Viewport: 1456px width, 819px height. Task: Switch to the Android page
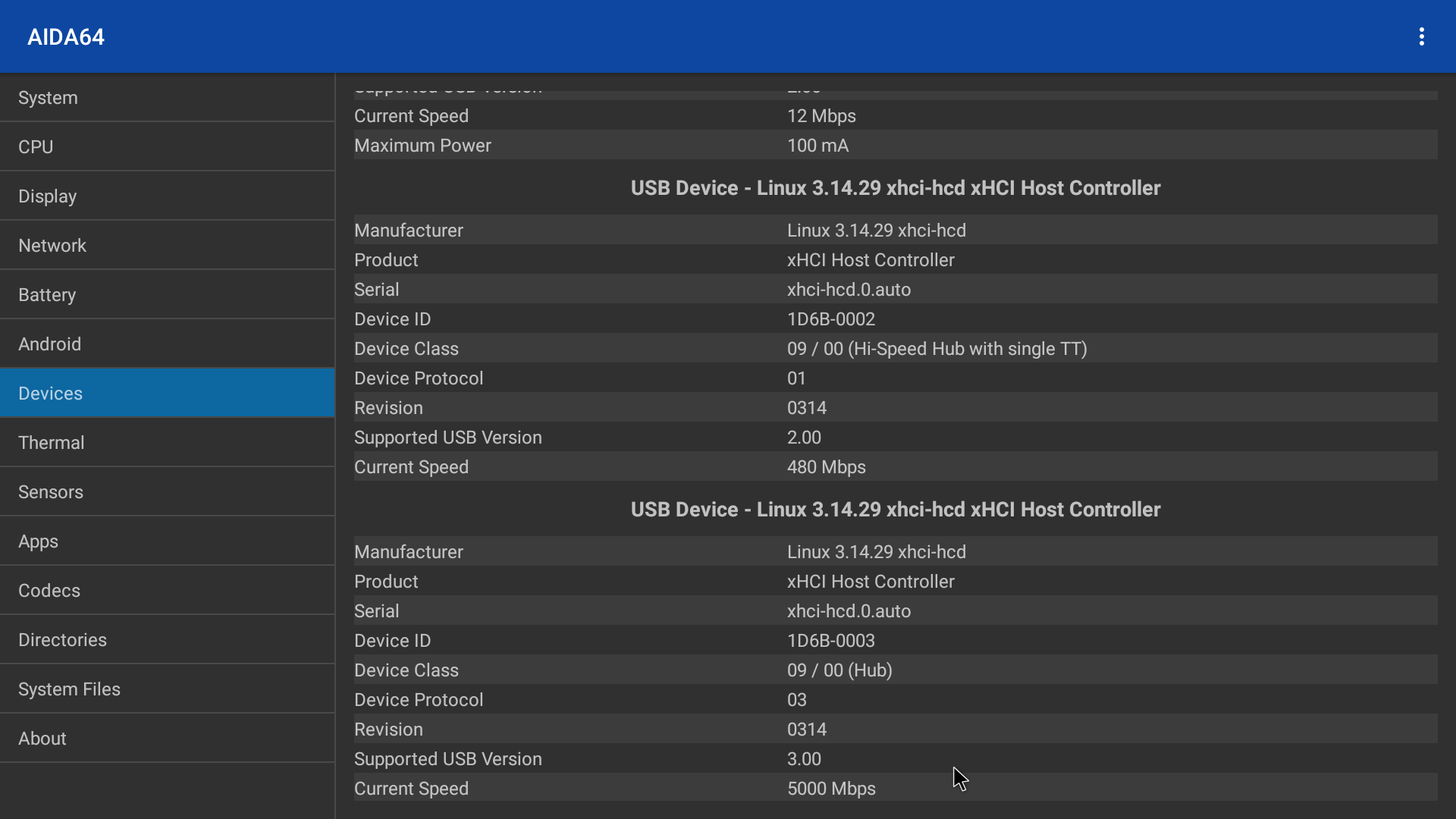(167, 344)
